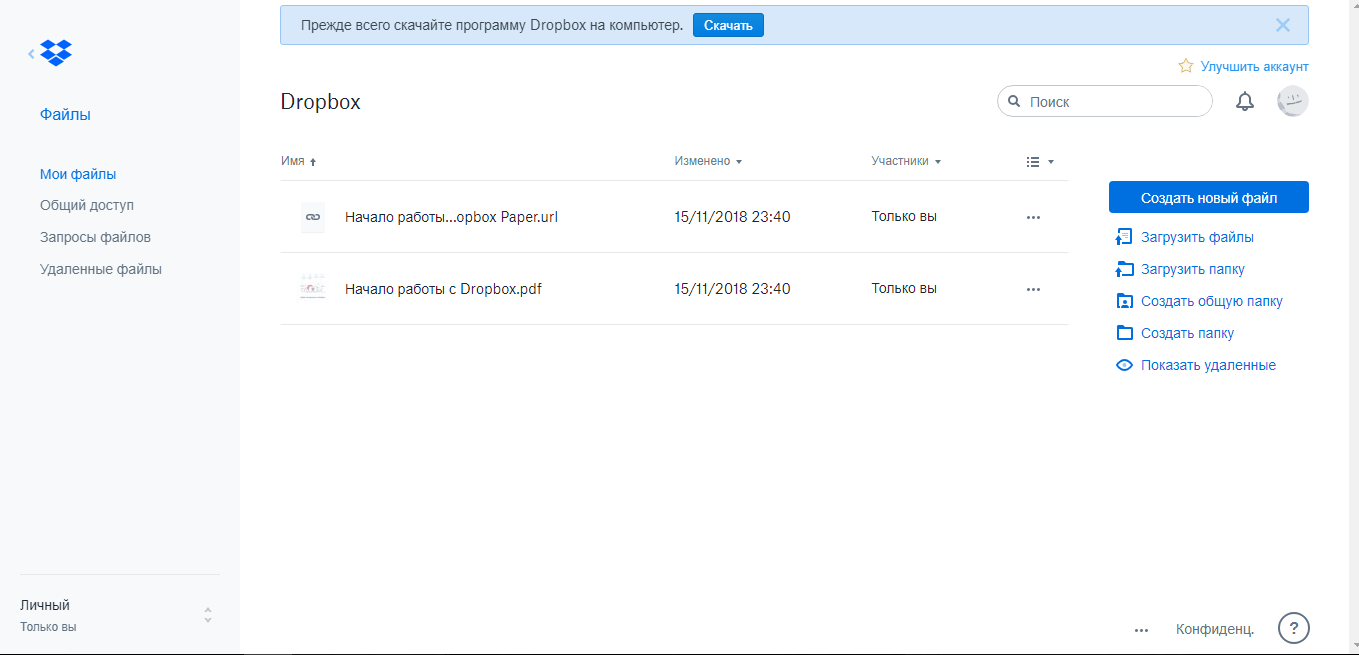Open notifications bell icon

click(x=1245, y=101)
